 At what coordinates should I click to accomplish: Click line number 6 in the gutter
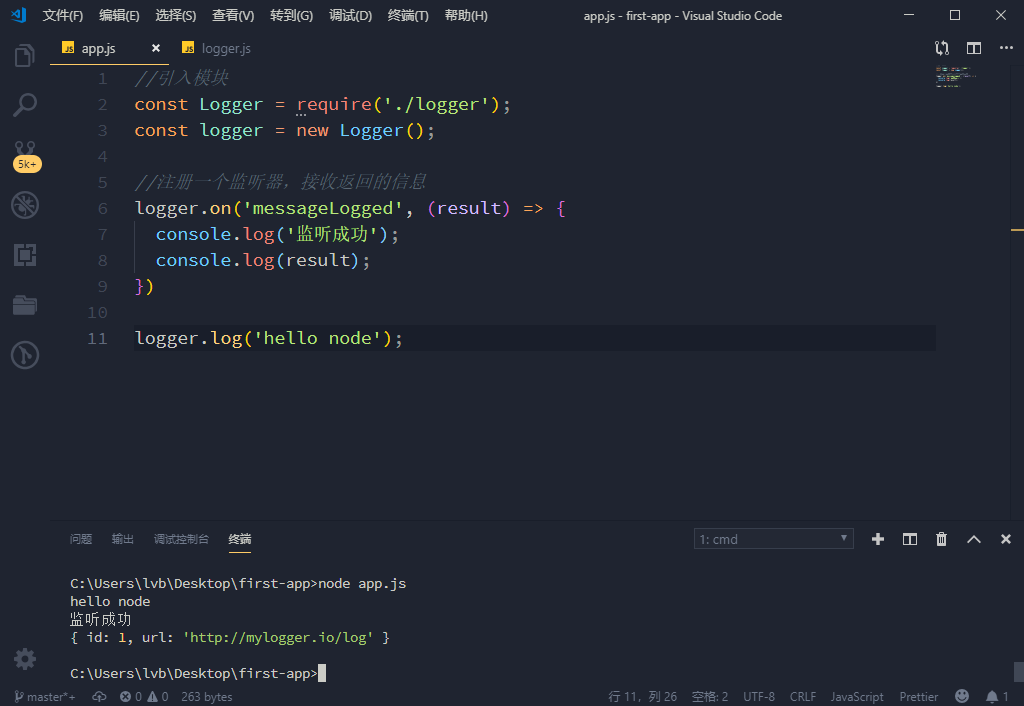click(x=103, y=208)
